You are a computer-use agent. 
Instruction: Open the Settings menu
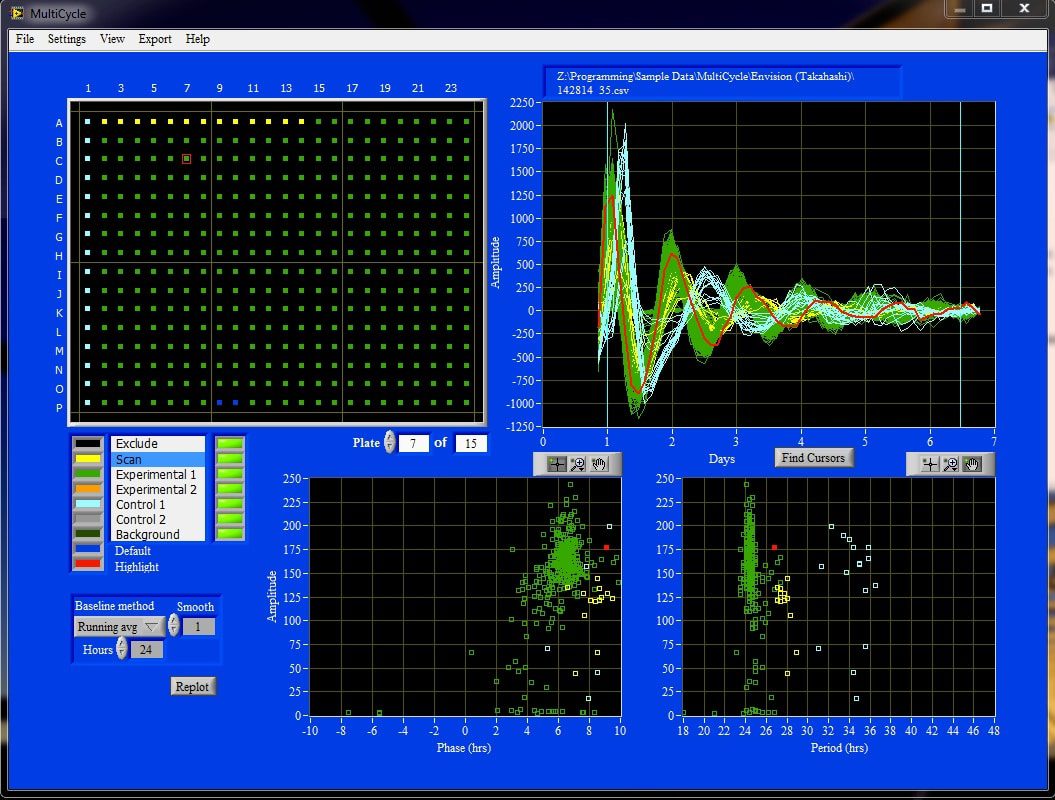[x=66, y=39]
